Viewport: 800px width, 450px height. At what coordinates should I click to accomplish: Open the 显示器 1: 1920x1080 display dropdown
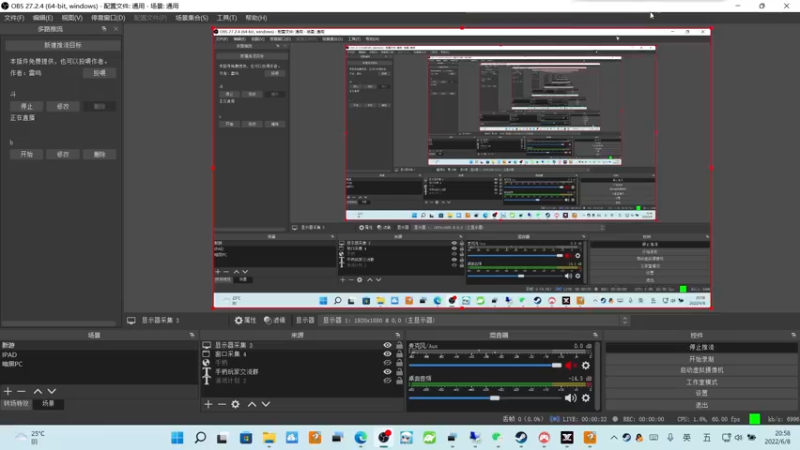[474, 320]
